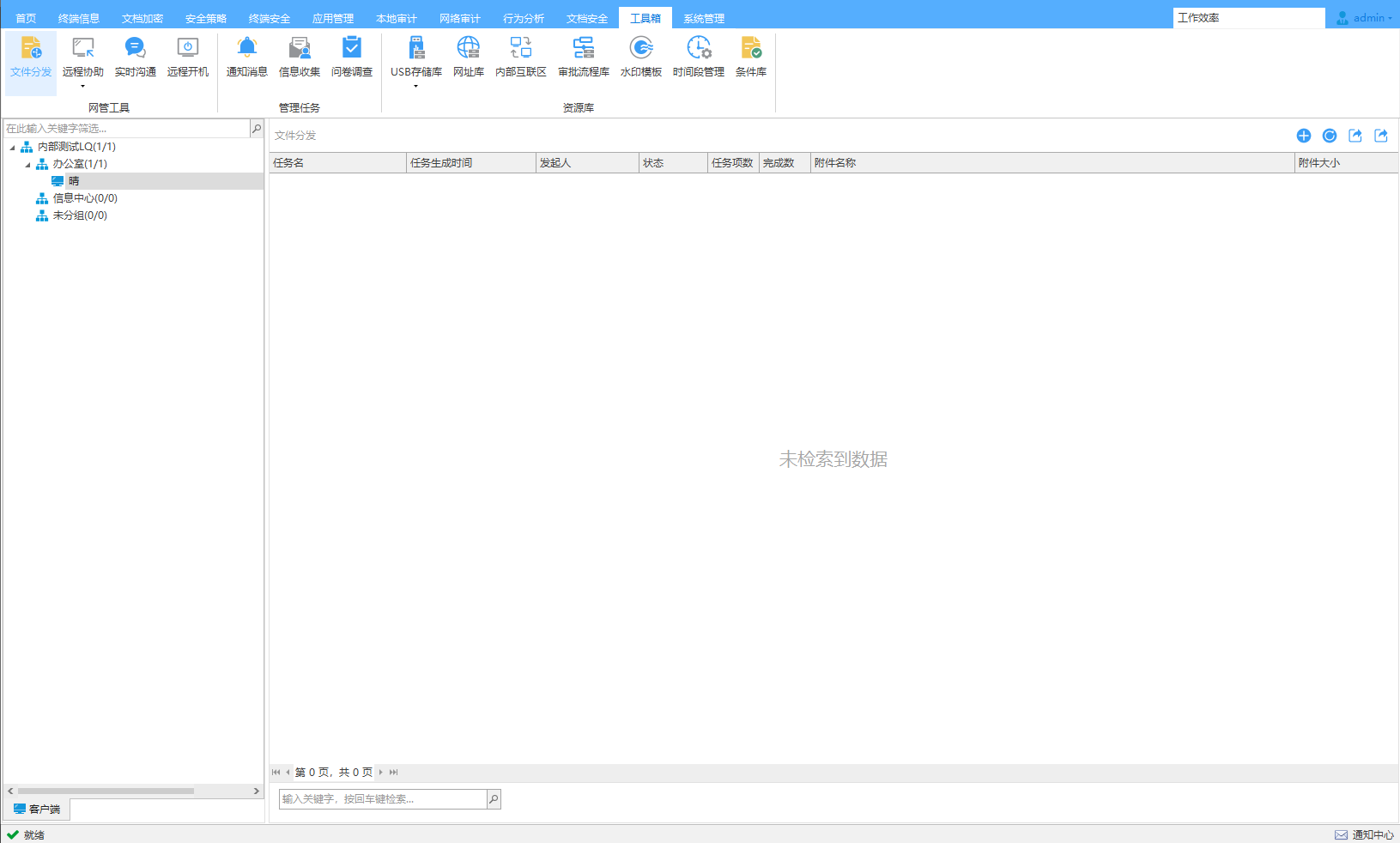Collapse the 内部测试LQ tree node
1400x843 pixels.
[12, 148]
